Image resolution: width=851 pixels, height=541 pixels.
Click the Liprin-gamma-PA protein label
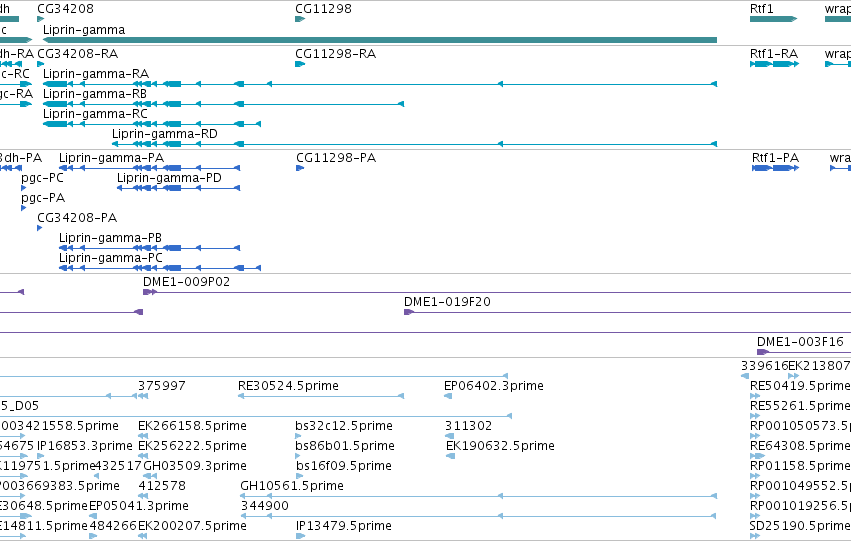tap(111, 158)
